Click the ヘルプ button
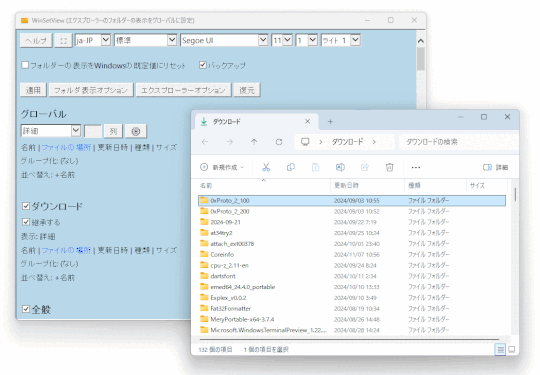Viewport: 540px width, 375px height. (x=36, y=41)
